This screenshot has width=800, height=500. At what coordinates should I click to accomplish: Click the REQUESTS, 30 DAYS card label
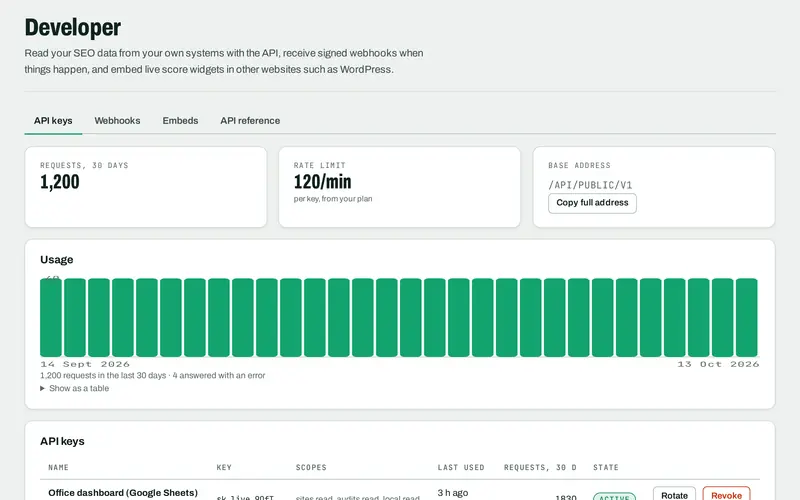(x=84, y=165)
